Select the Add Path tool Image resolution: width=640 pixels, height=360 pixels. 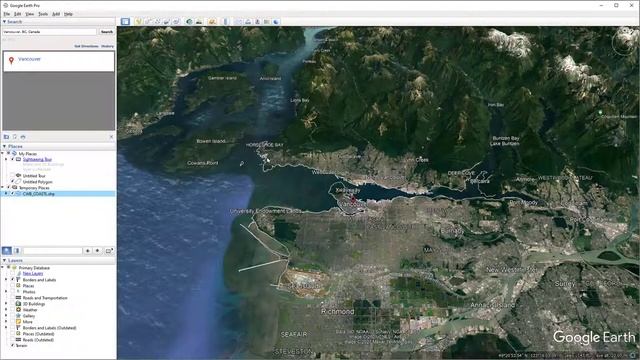tap(157, 22)
